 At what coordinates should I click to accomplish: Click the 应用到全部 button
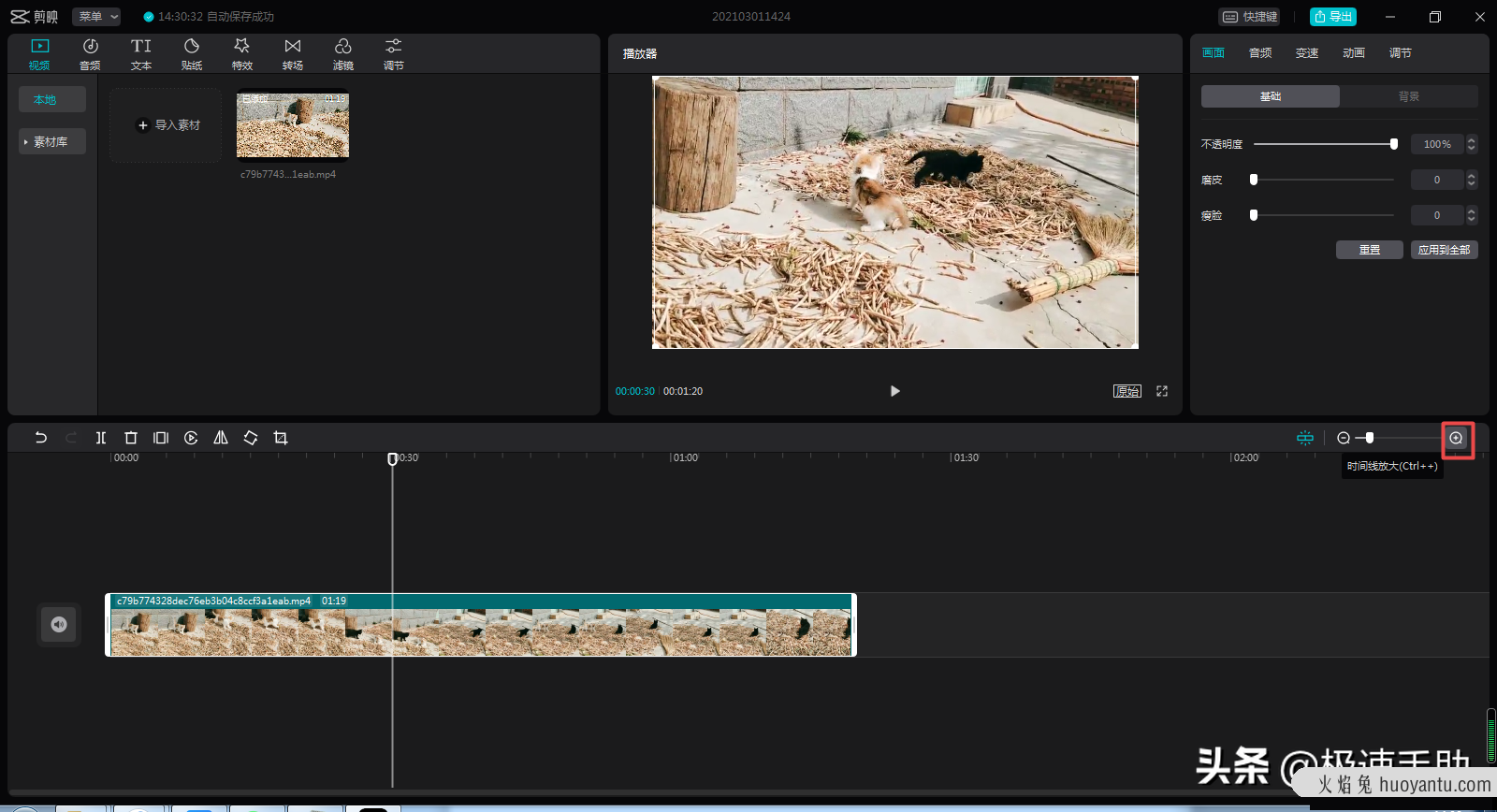pos(1445,250)
